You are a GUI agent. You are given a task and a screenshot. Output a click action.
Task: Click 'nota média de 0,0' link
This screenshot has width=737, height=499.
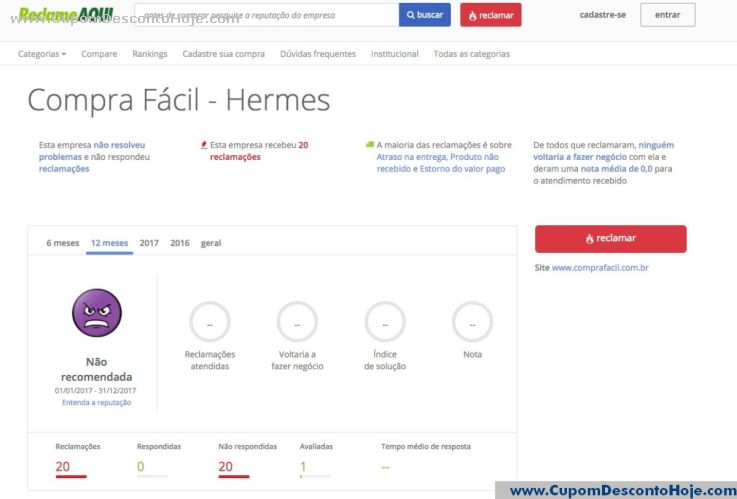tap(617, 169)
